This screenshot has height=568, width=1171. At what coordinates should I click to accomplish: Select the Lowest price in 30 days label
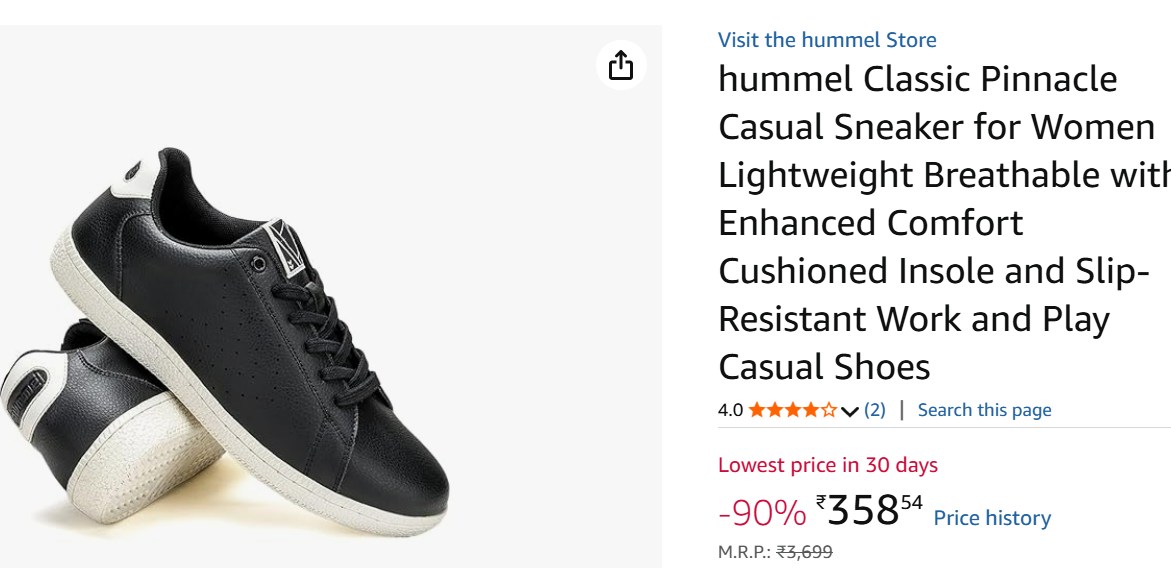(827, 465)
